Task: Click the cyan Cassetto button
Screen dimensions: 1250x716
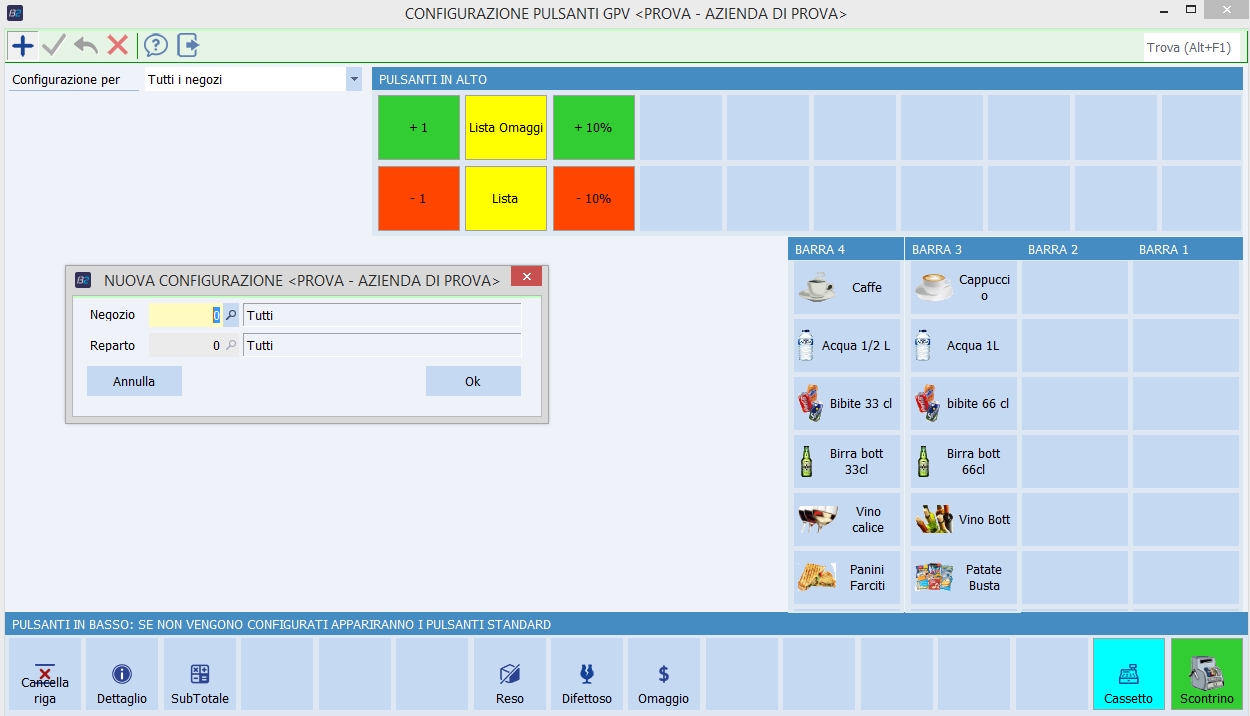Action: [x=1129, y=675]
